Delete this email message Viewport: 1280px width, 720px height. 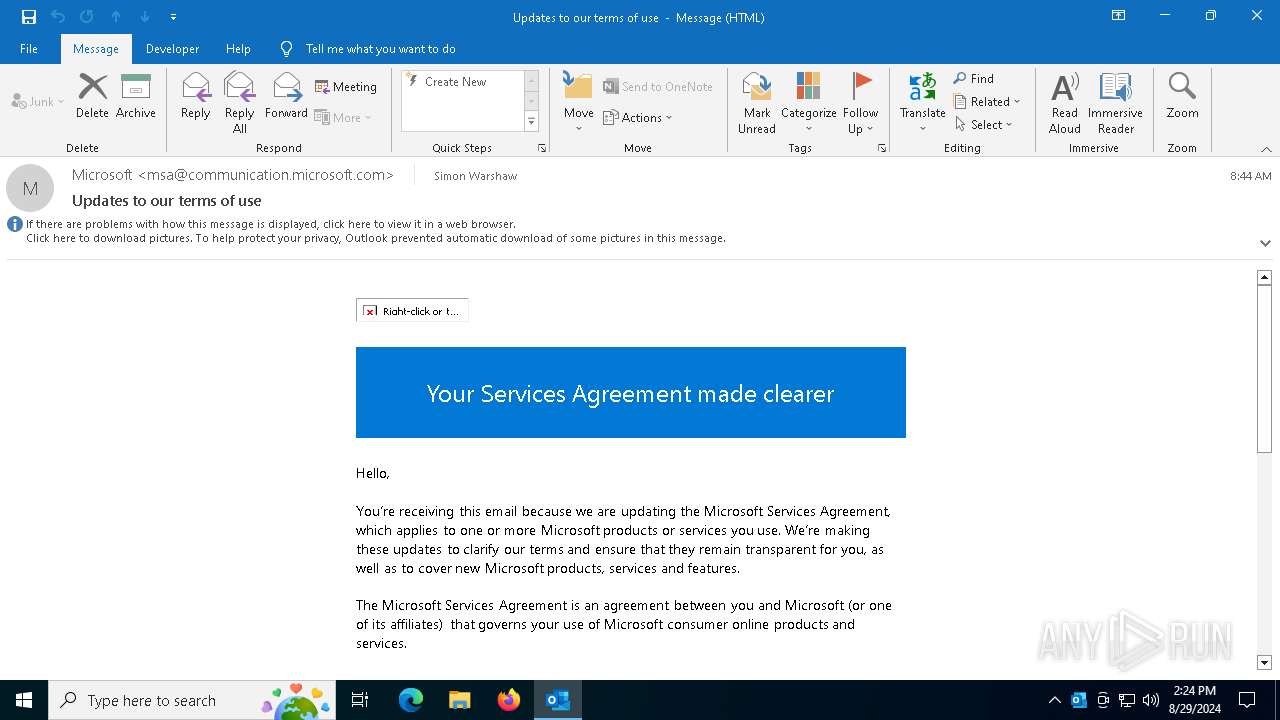pyautogui.click(x=92, y=96)
